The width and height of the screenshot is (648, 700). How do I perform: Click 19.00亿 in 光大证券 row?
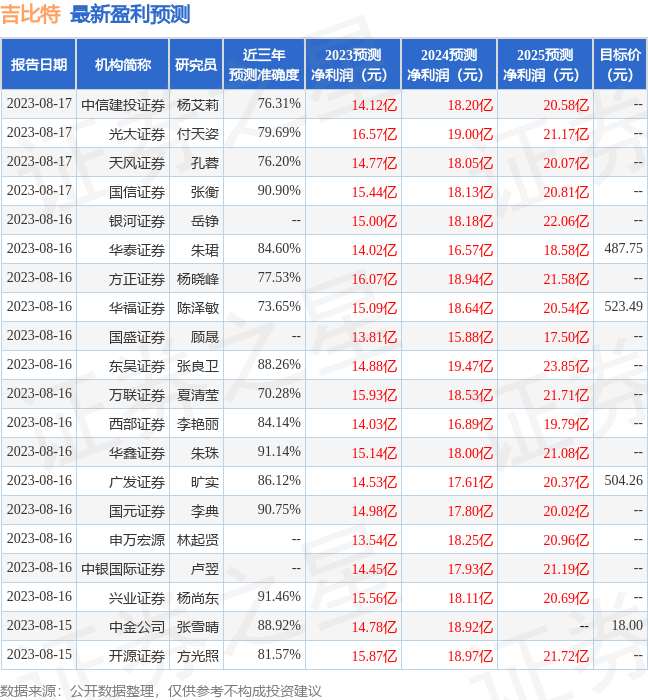coord(470,134)
